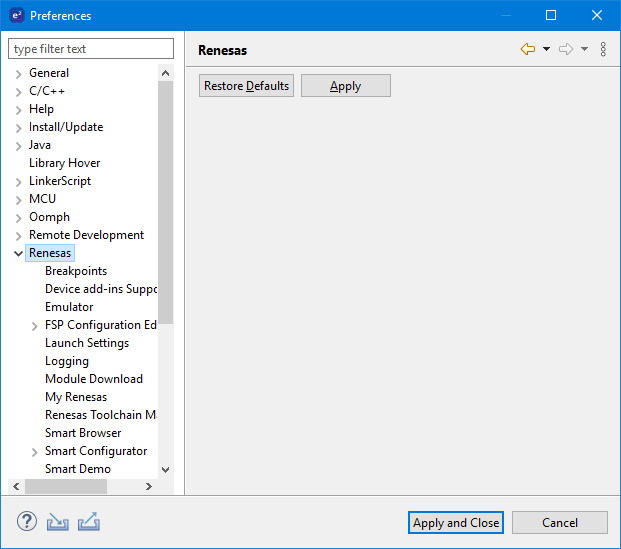
Task: Open Renesas Toolchain Management page
Action: click(x=101, y=415)
